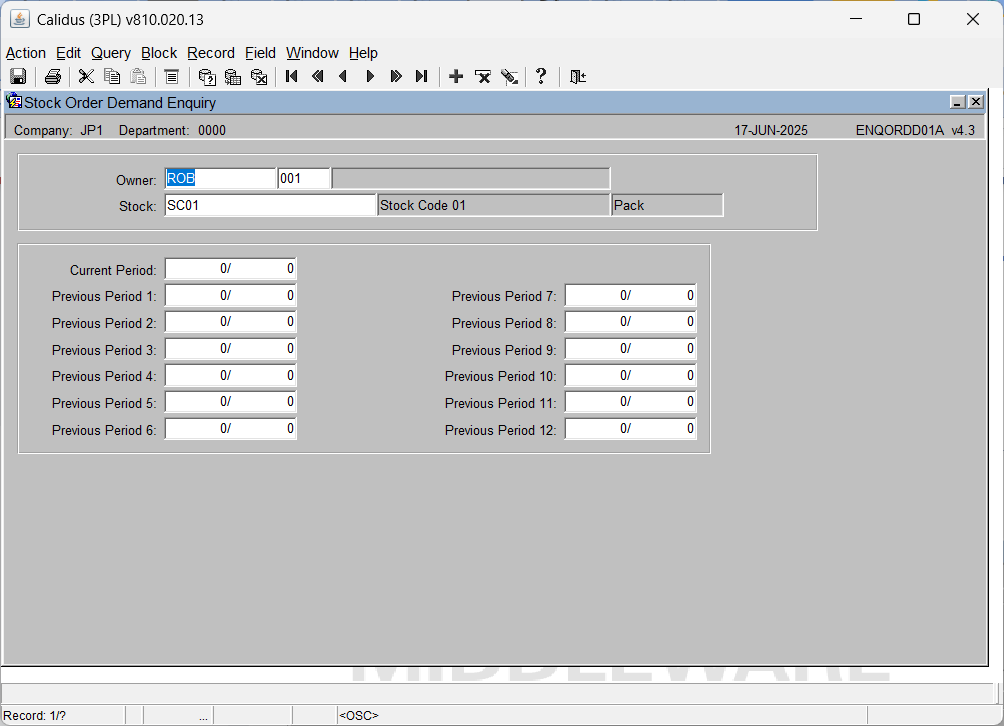
Task: Click the Insert Record plus icon
Action: 456,77
